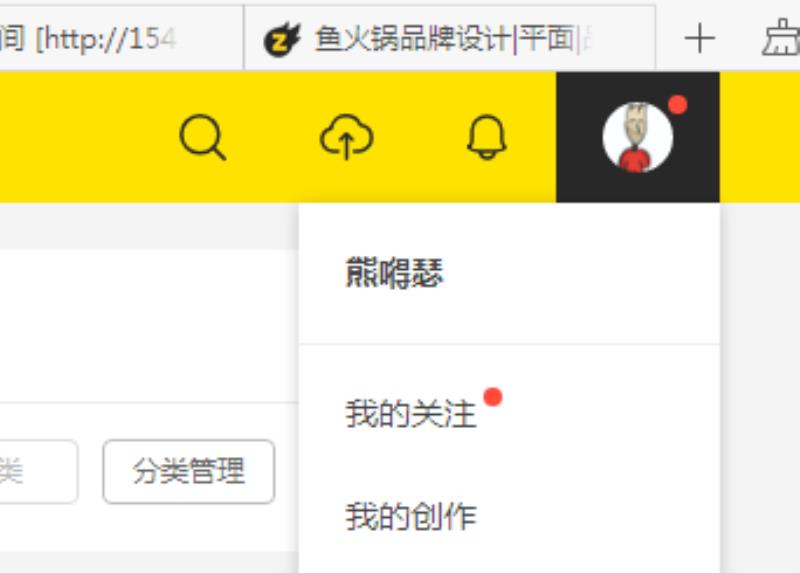The height and width of the screenshot is (573, 800).
Task: Open profile via username 熊嘚瑟
Action: coord(394,273)
